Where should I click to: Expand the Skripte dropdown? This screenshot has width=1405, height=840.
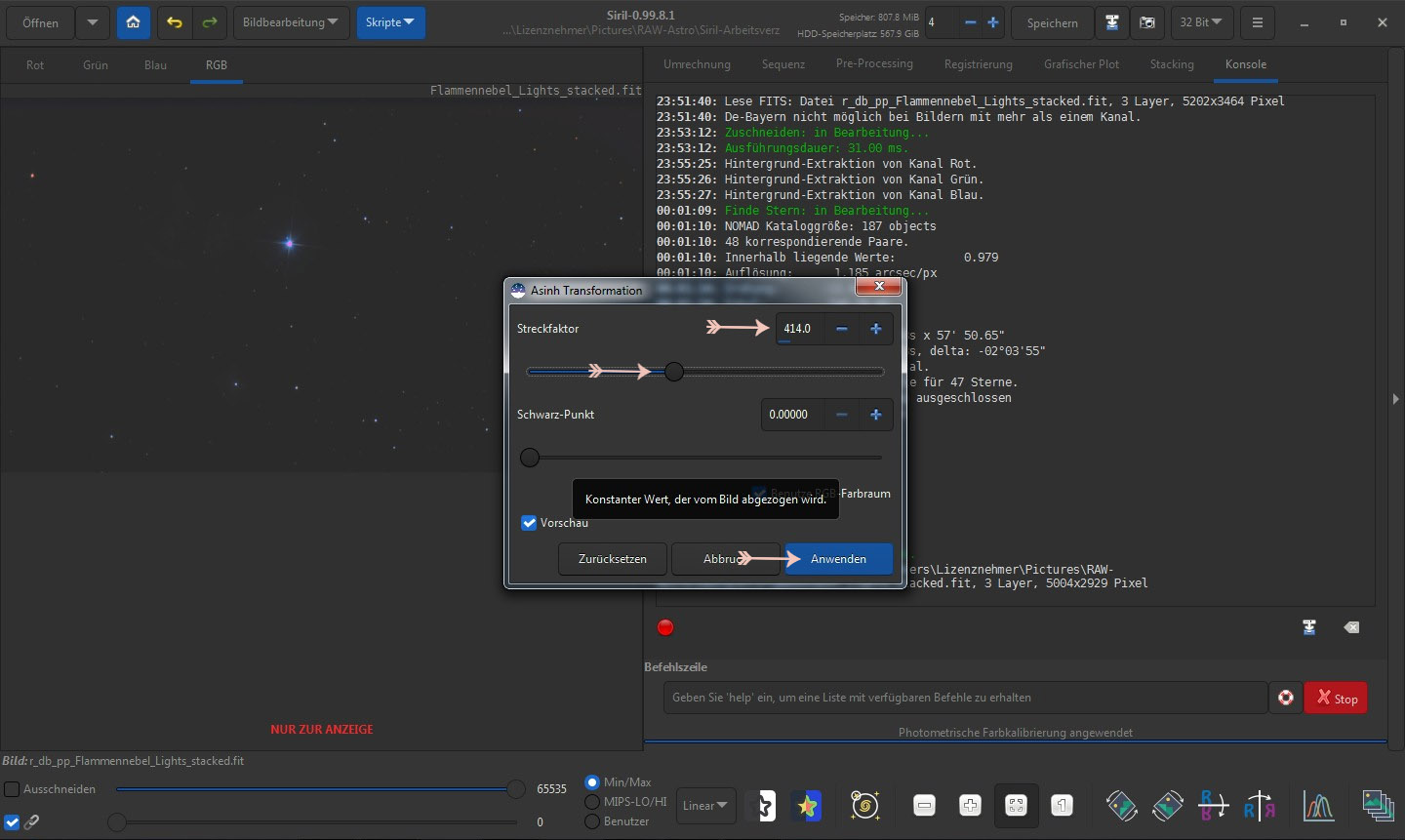click(390, 22)
